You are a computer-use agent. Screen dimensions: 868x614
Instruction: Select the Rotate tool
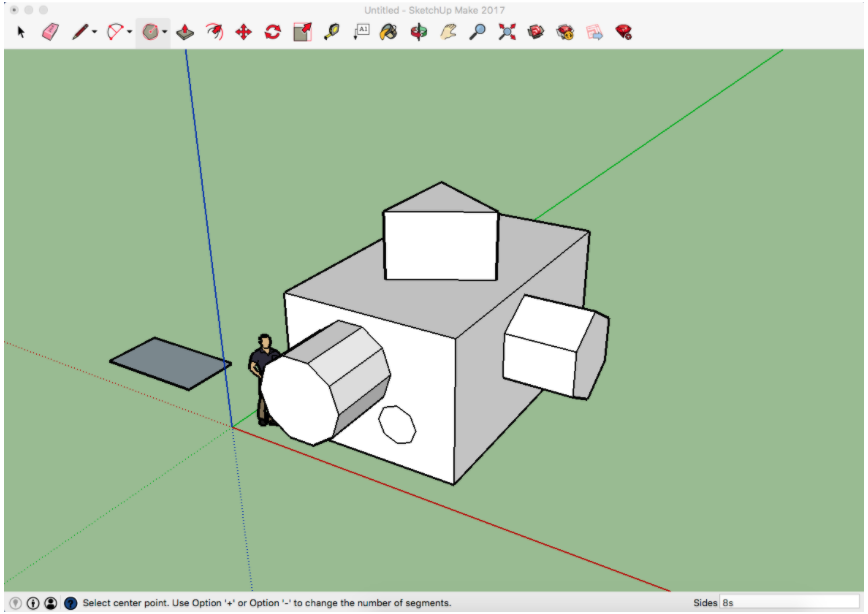(x=273, y=32)
